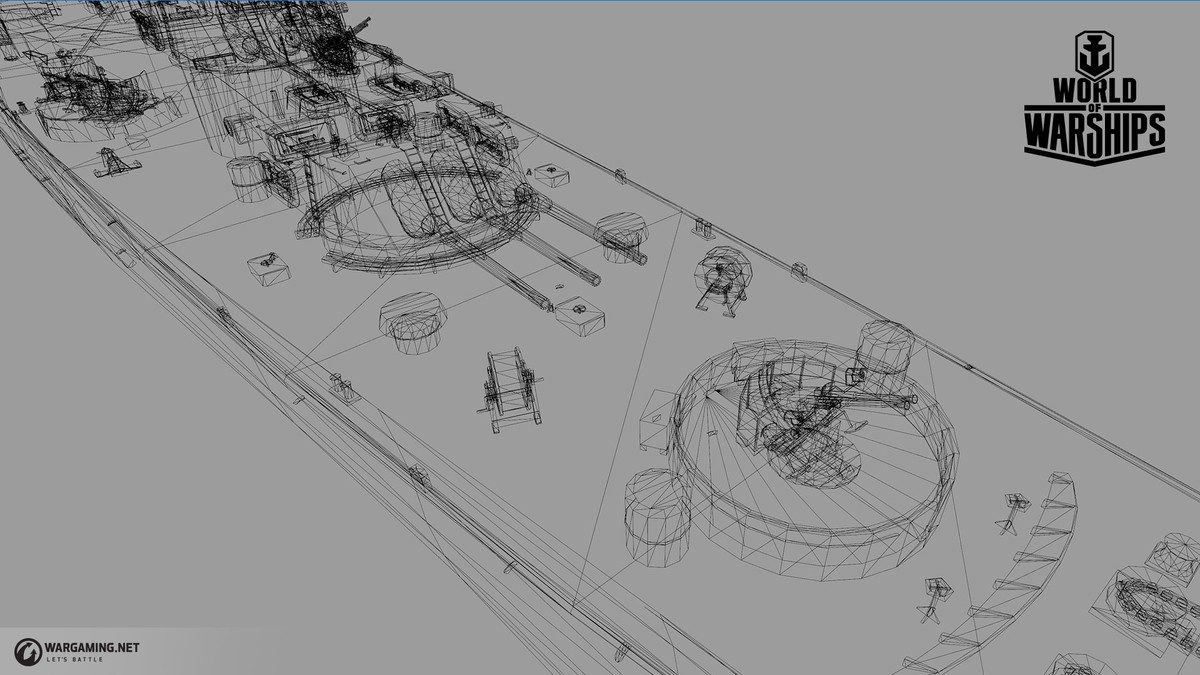Click the small AA gun mount right of the barrels

(x=722, y=279)
